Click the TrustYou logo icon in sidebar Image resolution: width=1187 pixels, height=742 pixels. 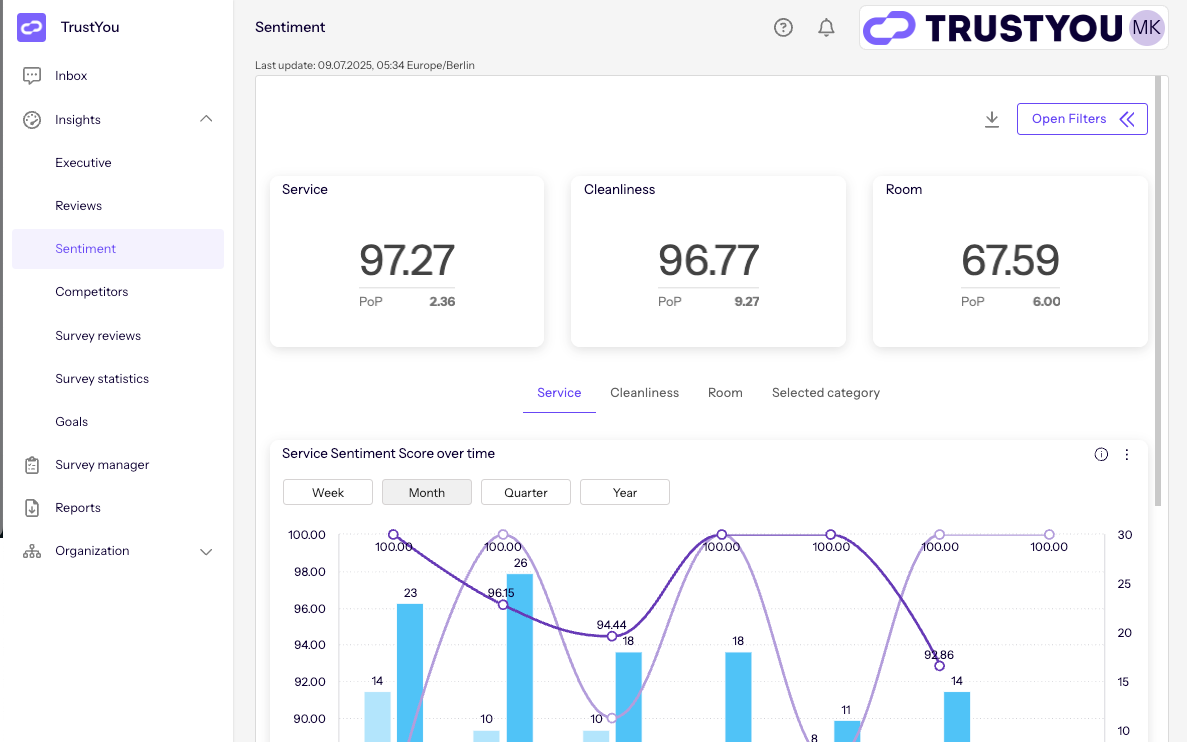pyautogui.click(x=32, y=27)
